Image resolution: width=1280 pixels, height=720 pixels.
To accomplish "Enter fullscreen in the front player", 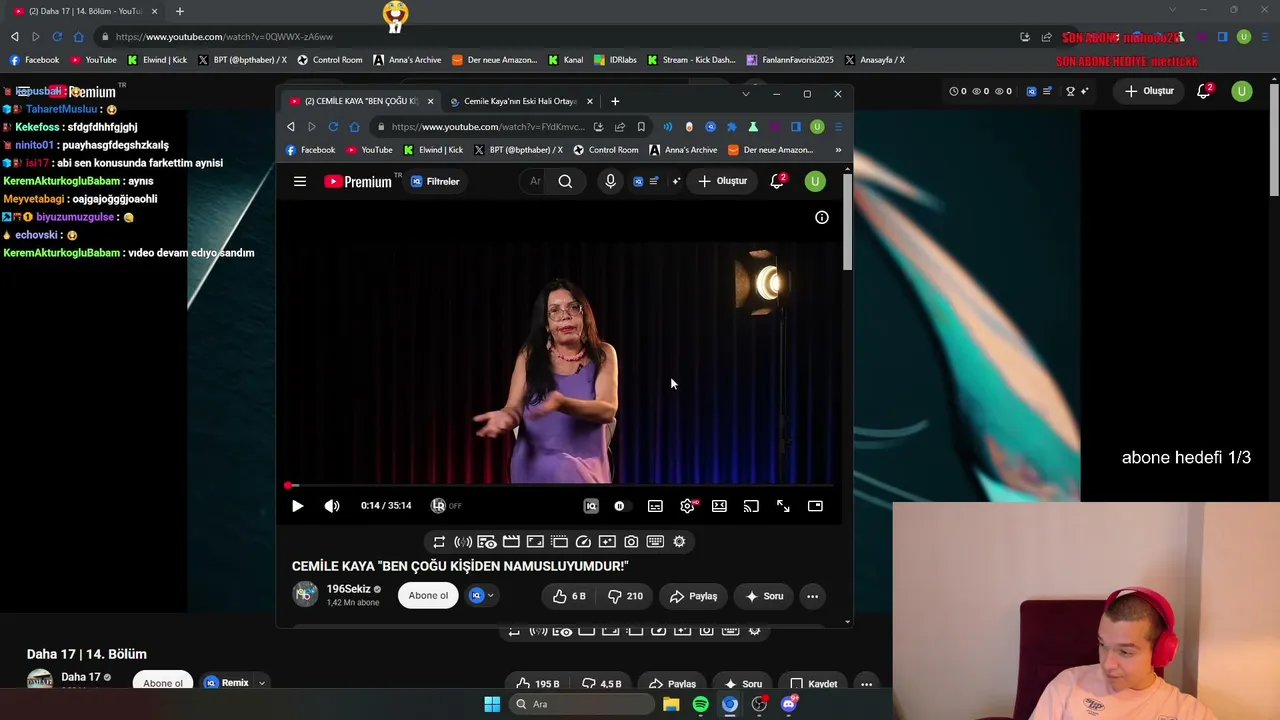I will [x=783, y=506].
